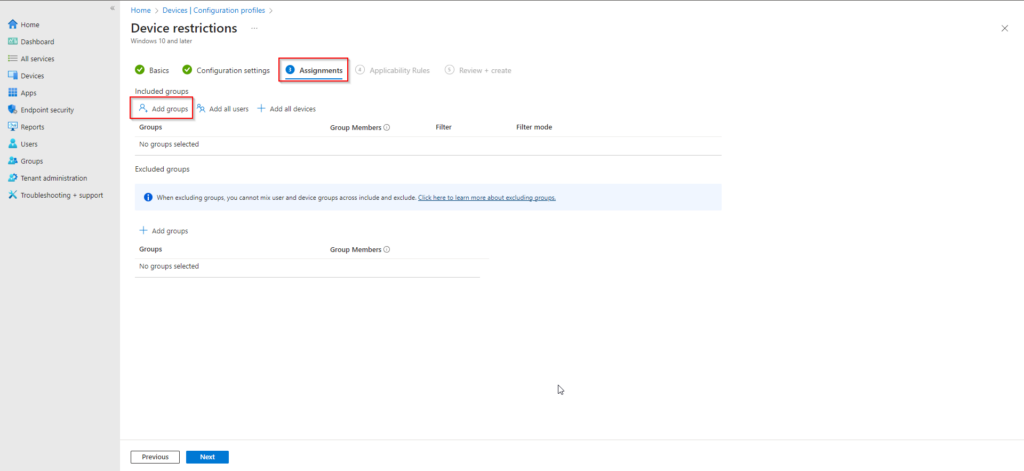Click the Included groups heading
Viewport: 1024px width, 471px height.
pyautogui.click(x=161, y=91)
